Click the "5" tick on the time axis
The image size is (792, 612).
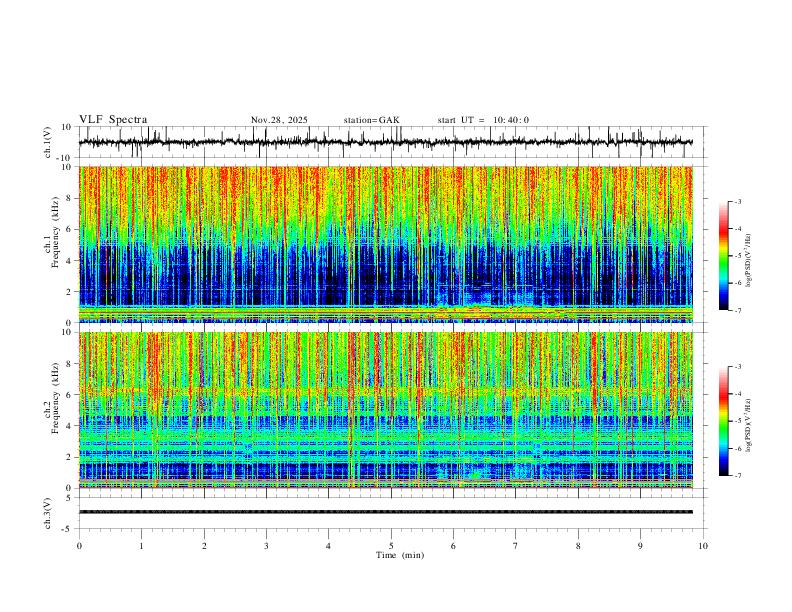pyautogui.click(x=391, y=546)
